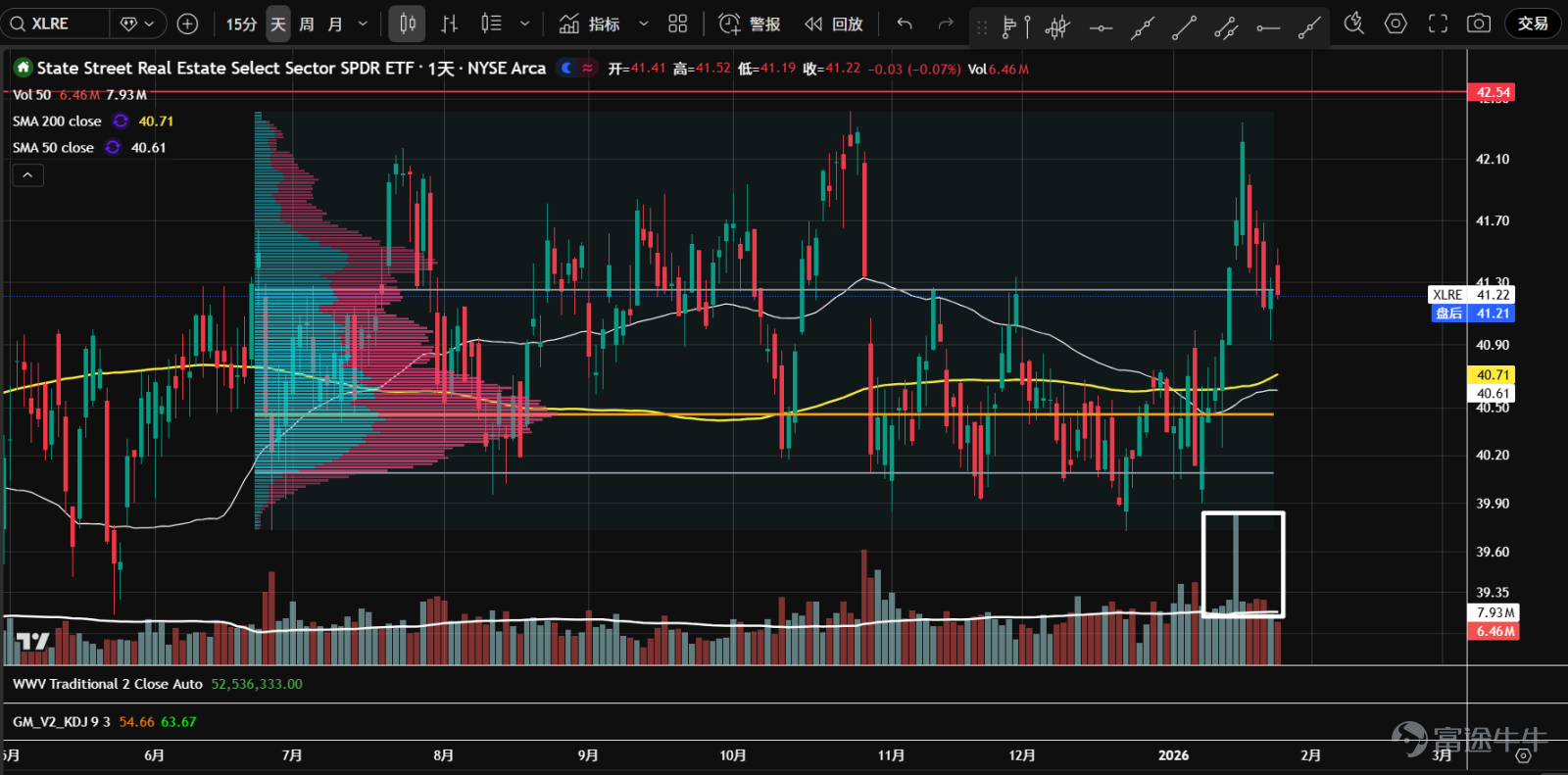Click the camera snapshot icon
The height and width of the screenshot is (775, 1568).
click(1479, 24)
